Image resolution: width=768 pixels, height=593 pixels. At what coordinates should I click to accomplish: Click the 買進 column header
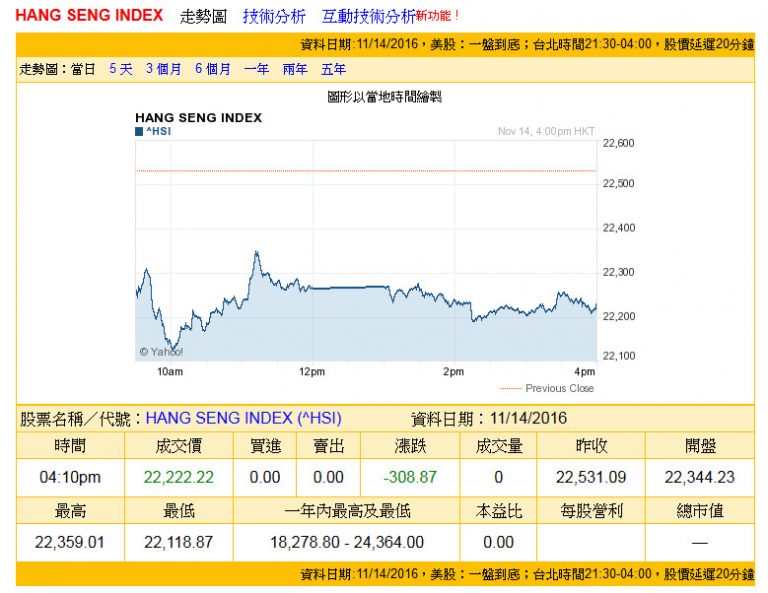[265, 446]
